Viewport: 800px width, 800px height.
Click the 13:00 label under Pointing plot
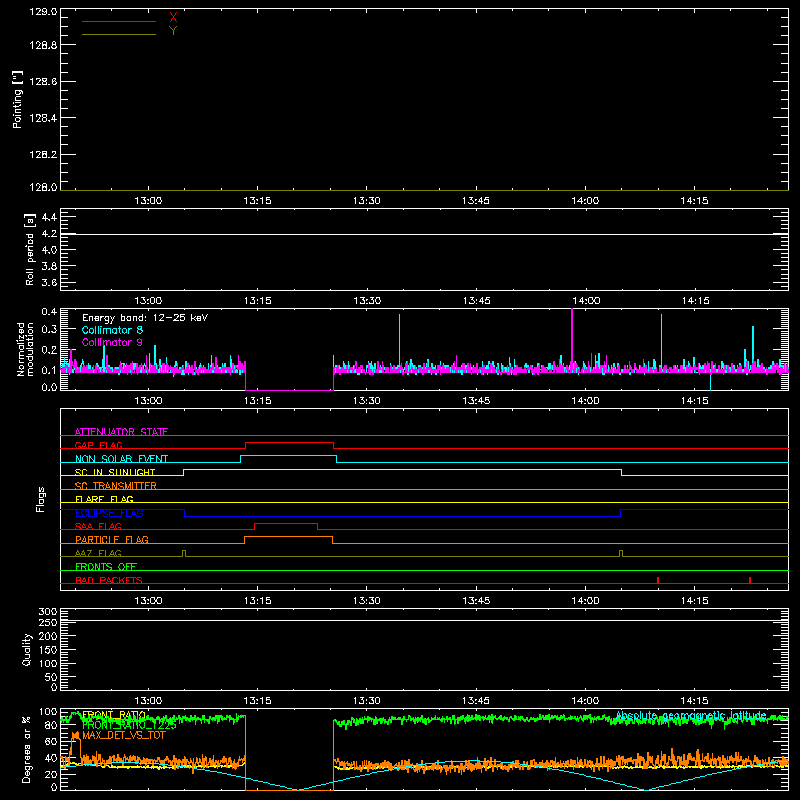point(148,201)
